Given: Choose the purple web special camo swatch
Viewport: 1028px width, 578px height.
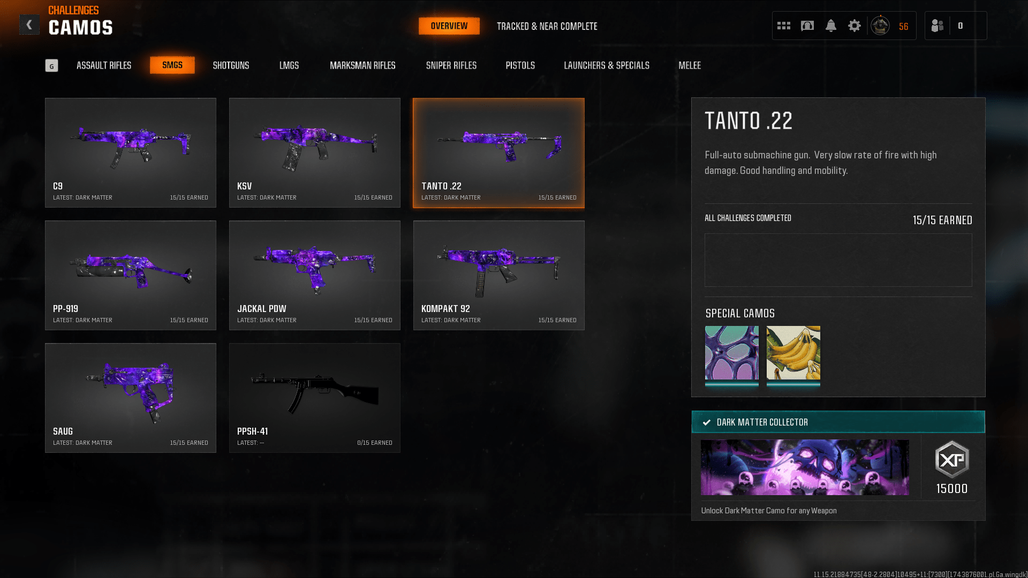Looking at the screenshot, I should point(732,353).
